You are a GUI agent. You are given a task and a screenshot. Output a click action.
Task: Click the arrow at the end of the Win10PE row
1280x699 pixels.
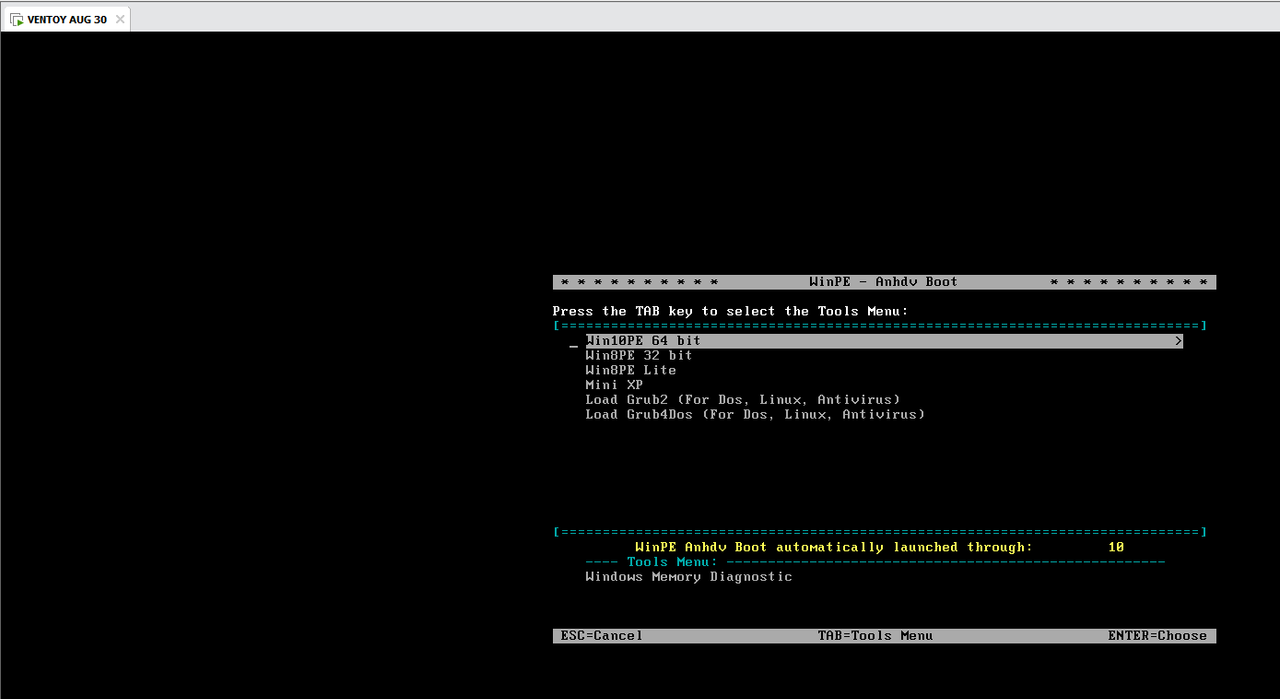click(1179, 341)
